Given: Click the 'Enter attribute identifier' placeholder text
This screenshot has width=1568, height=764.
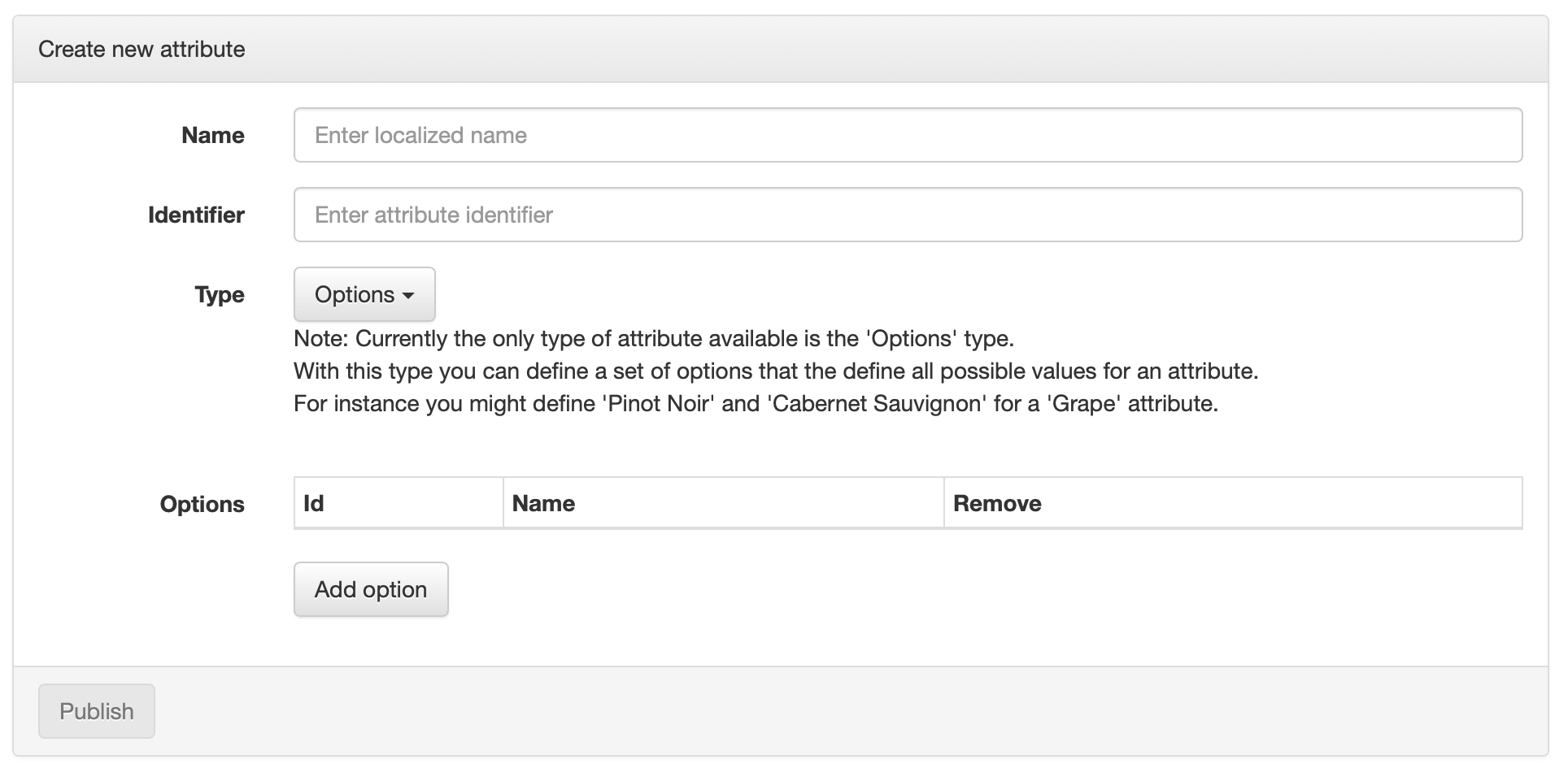Looking at the screenshot, I should tap(433, 215).
